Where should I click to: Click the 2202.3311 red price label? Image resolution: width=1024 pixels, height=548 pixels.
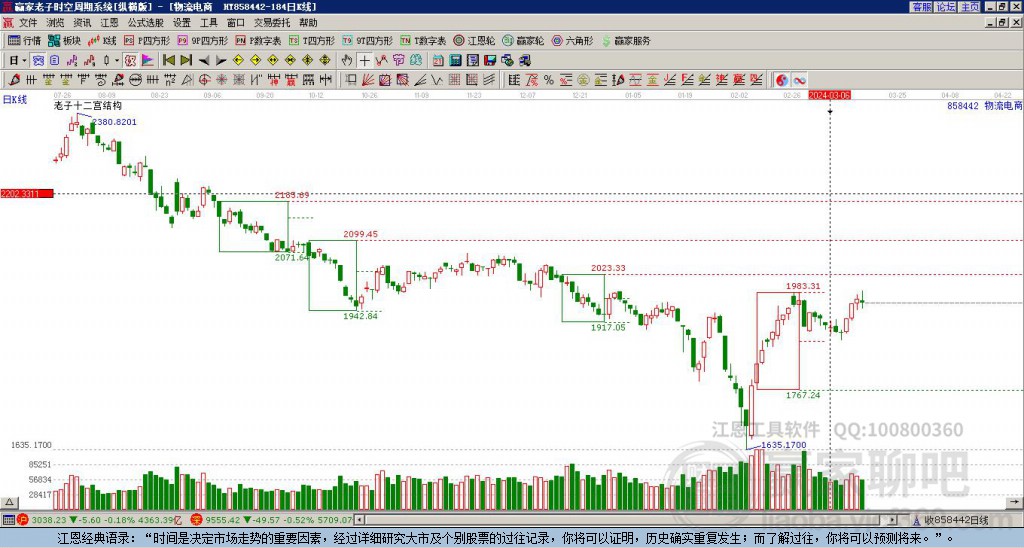tap(27, 194)
